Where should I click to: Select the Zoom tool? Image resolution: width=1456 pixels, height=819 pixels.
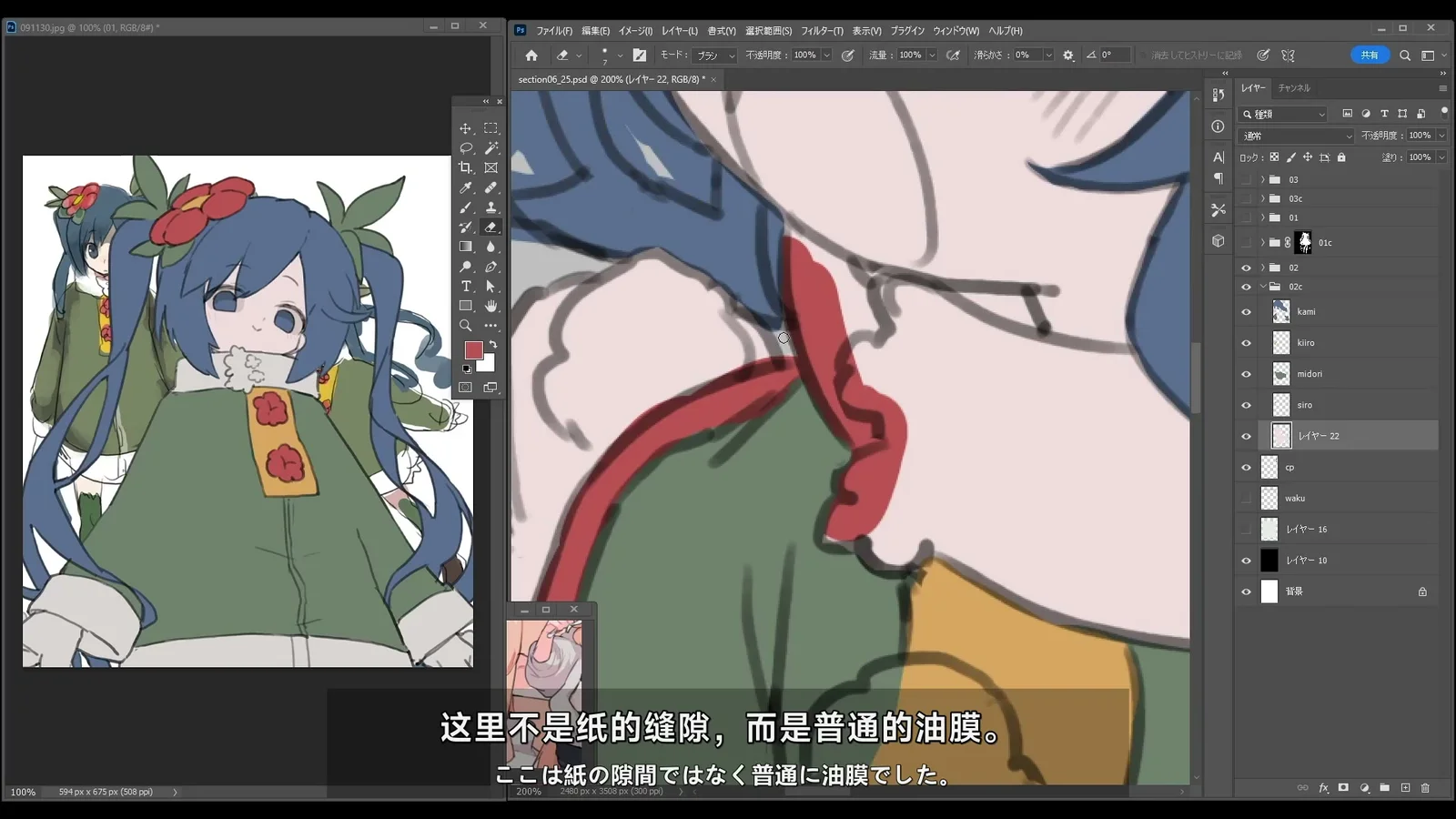pyautogui.click(x=466, y=326)
